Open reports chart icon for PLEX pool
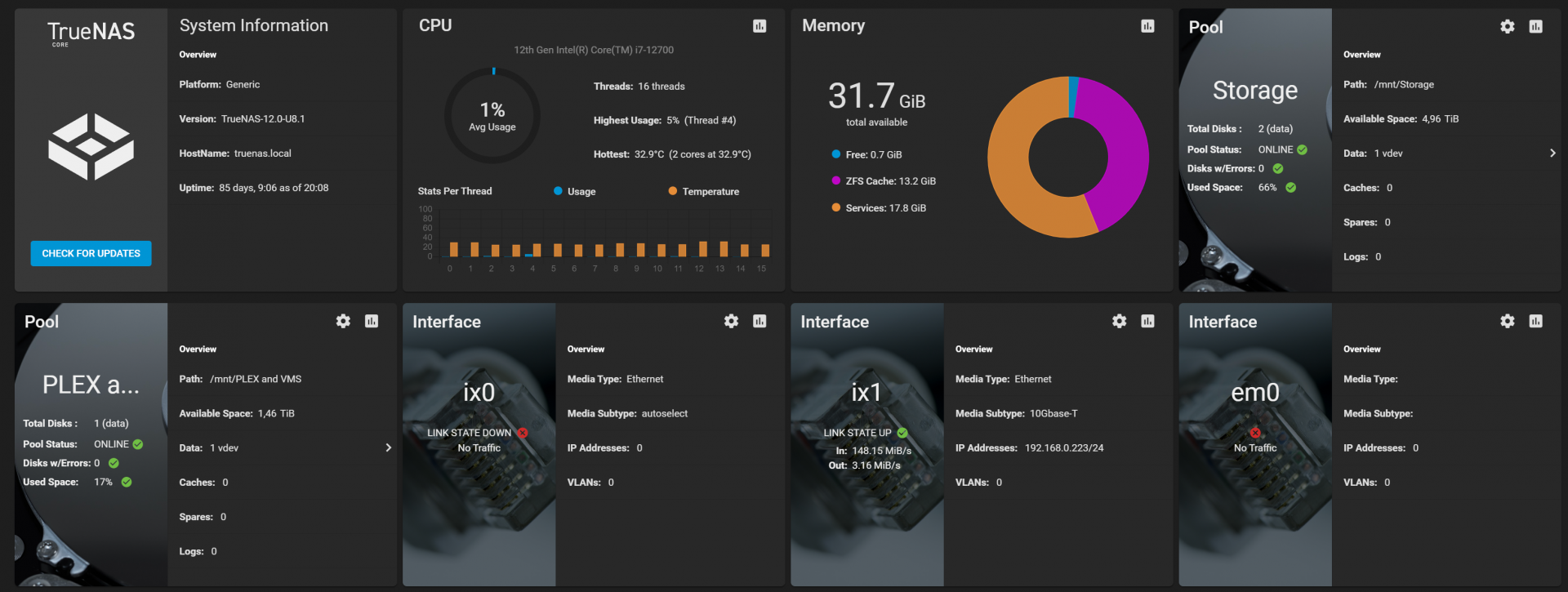The width and height of the screenshot is (1568, 592). pyautogui.click(x=372, y=321)
